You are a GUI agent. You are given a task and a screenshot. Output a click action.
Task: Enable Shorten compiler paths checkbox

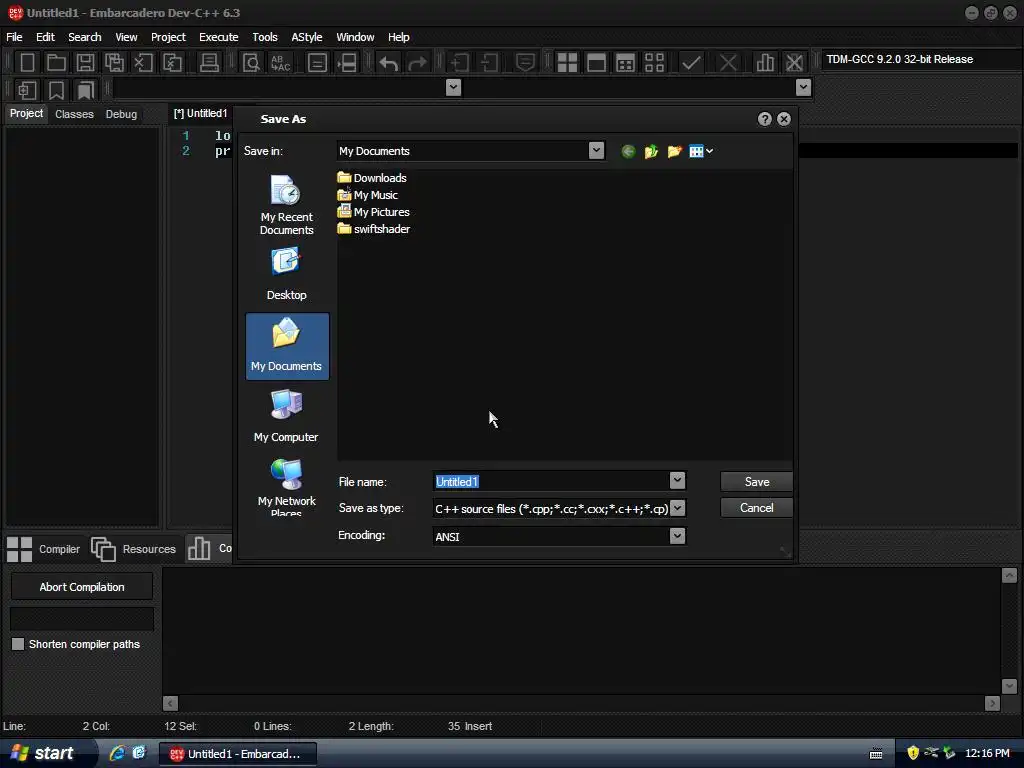coord(18,644)
